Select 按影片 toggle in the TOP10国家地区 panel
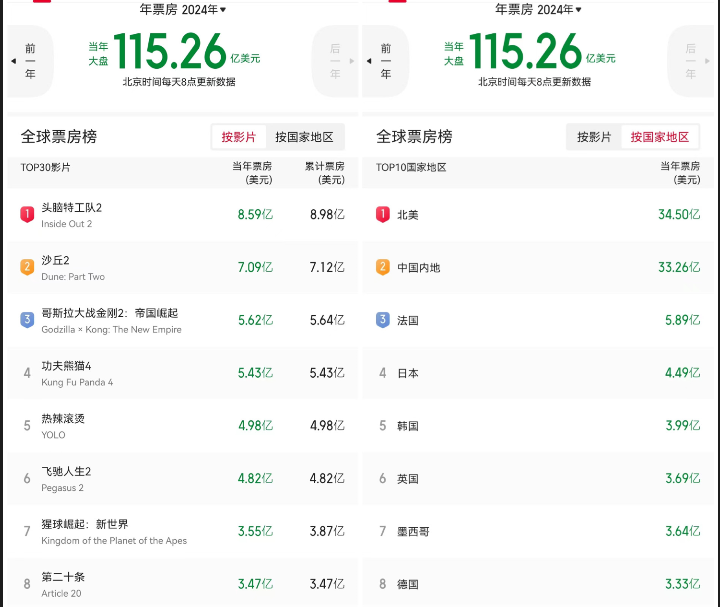720x607 pixels. (594, 137)
